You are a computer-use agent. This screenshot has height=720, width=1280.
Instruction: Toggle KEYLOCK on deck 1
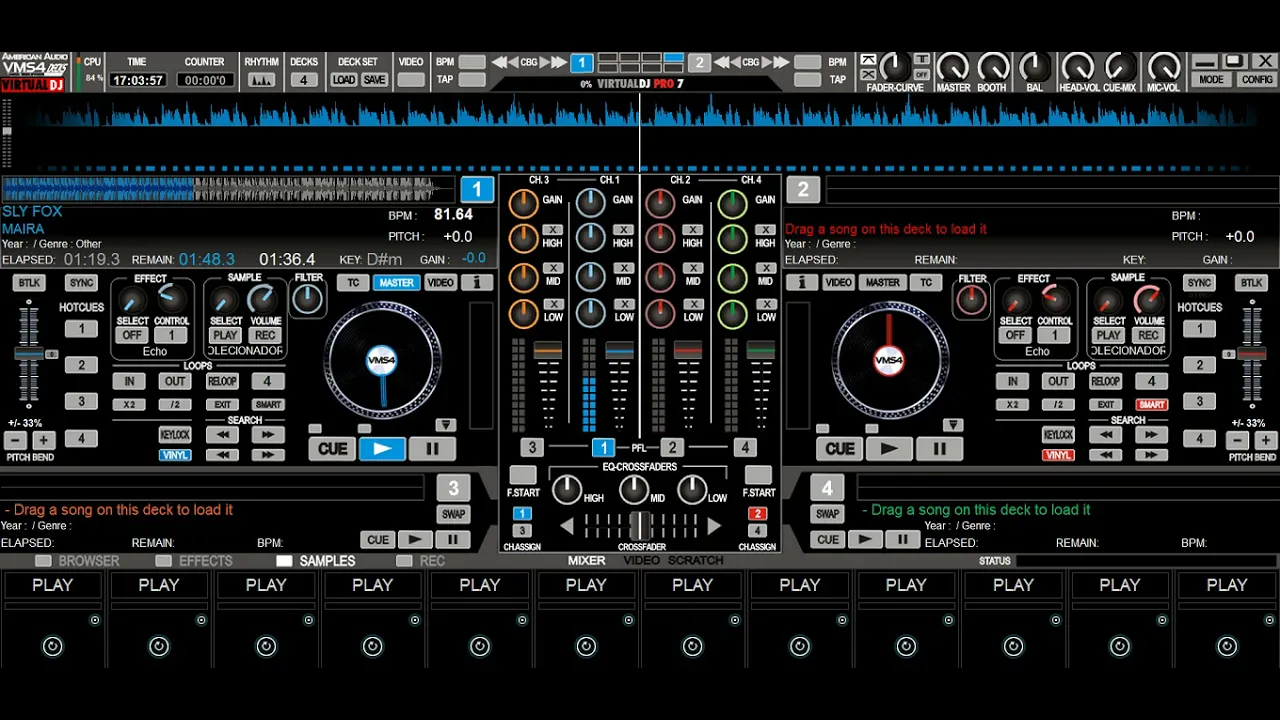(x=175, y=435)
